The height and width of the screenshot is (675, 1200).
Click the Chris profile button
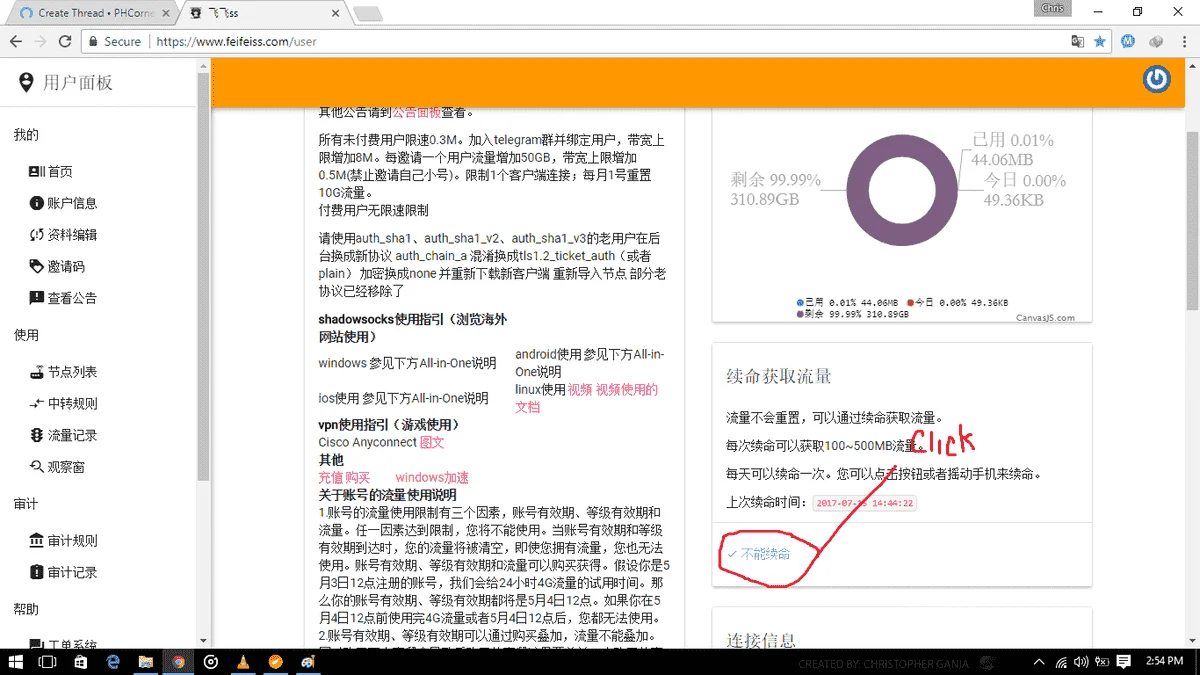click(1052, 8)
